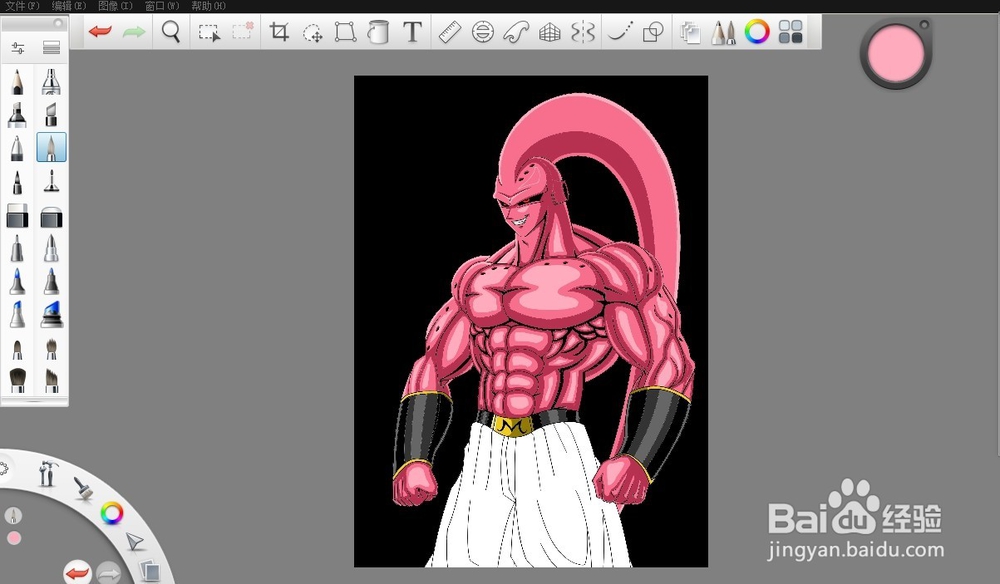Screen dimensions: 1000x584
Task: Select the blue sharpen tip brush
Action: 17,315
